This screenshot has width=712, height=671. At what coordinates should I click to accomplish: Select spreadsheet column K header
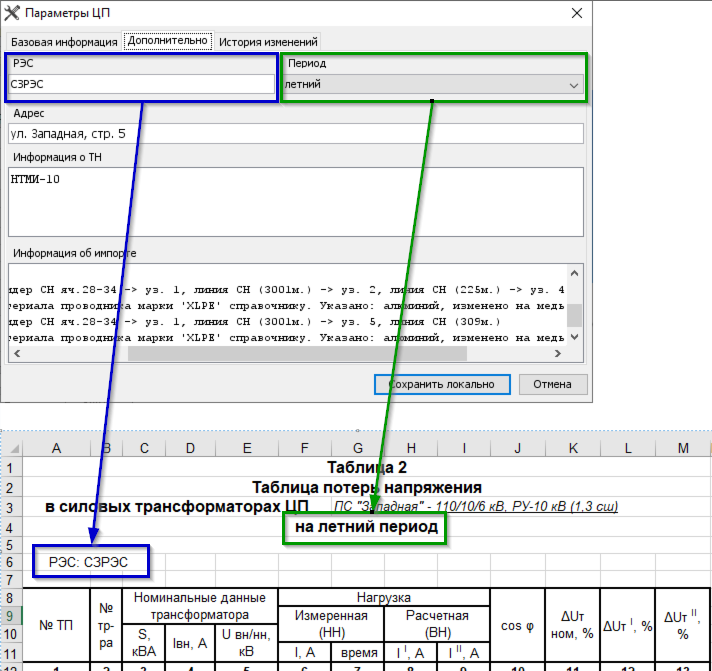(573, 448)
